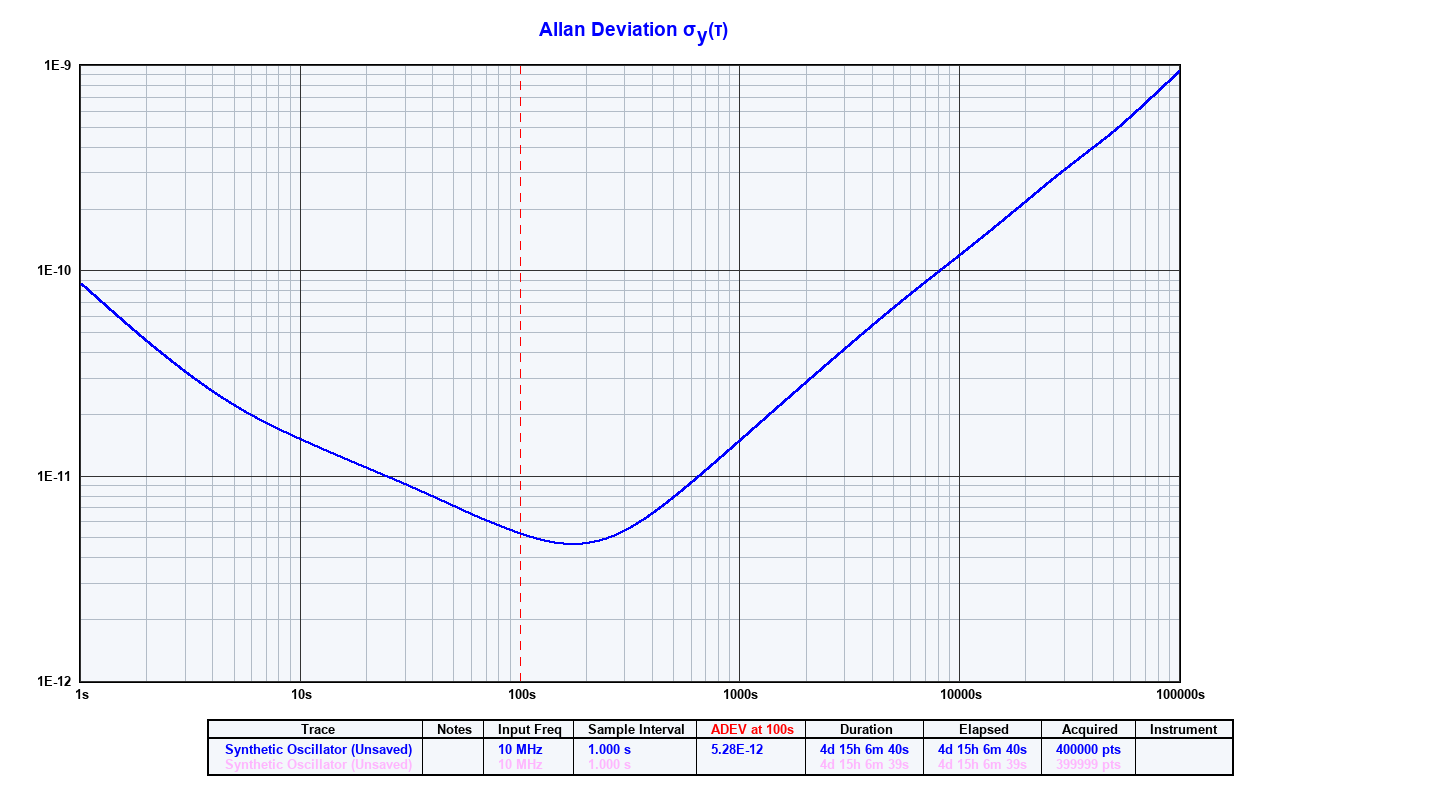Click the 10s x-axis label
The width and height of the screenshot is (1440, 808).
click(301, 694)
